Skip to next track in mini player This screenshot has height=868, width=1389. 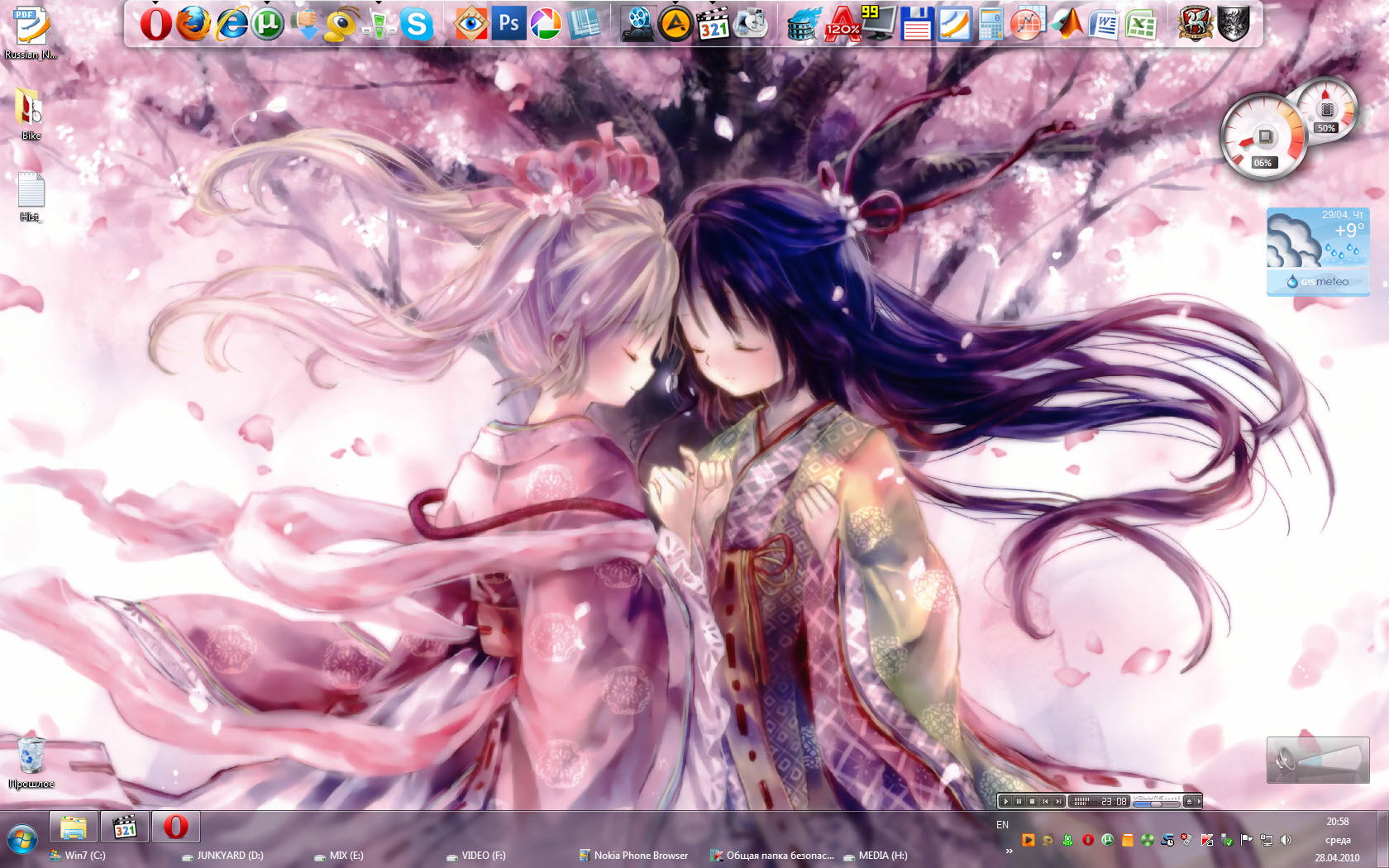coord(1058,801)
